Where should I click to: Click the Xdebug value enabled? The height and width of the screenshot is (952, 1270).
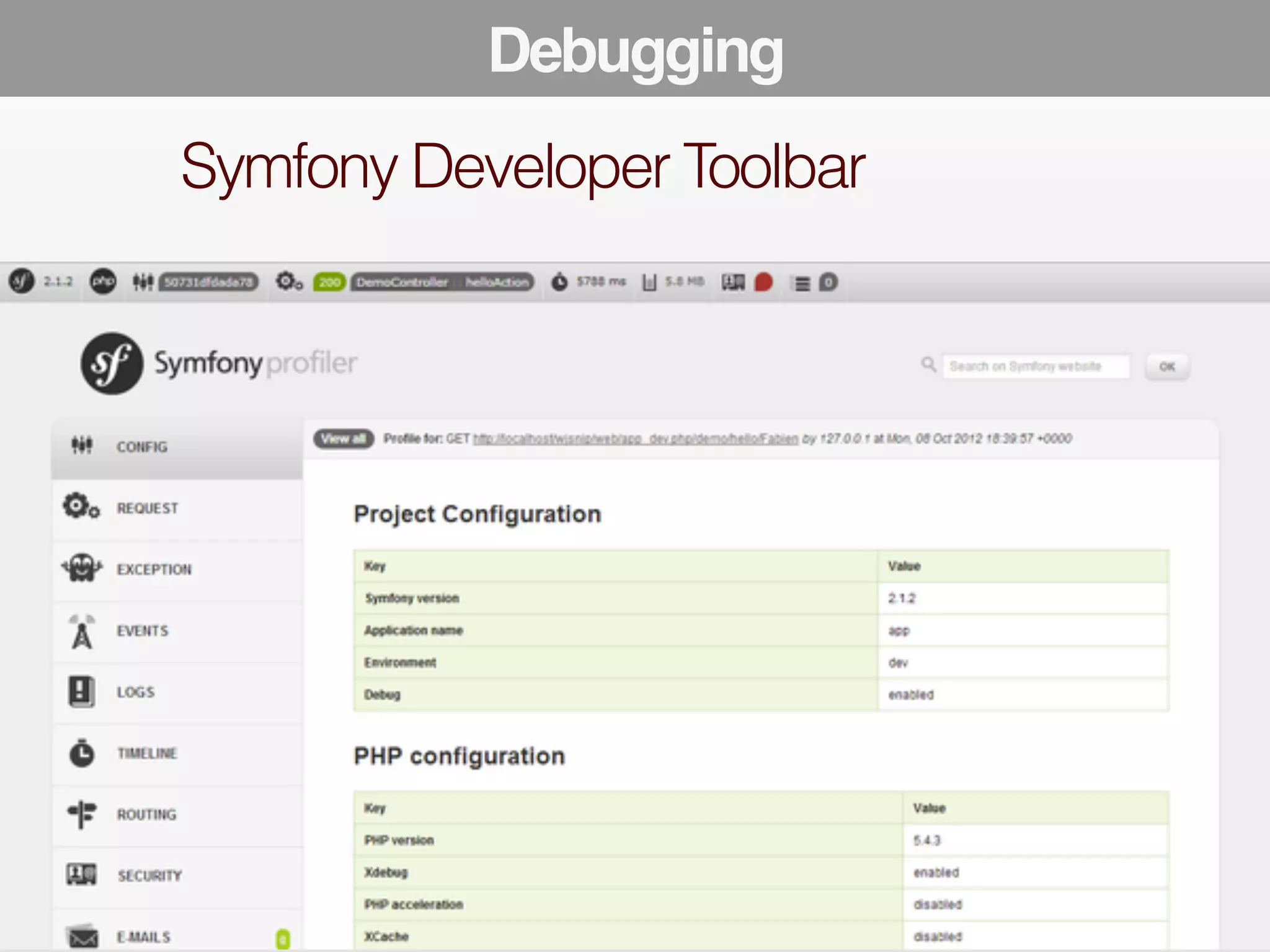pos(936,873)
